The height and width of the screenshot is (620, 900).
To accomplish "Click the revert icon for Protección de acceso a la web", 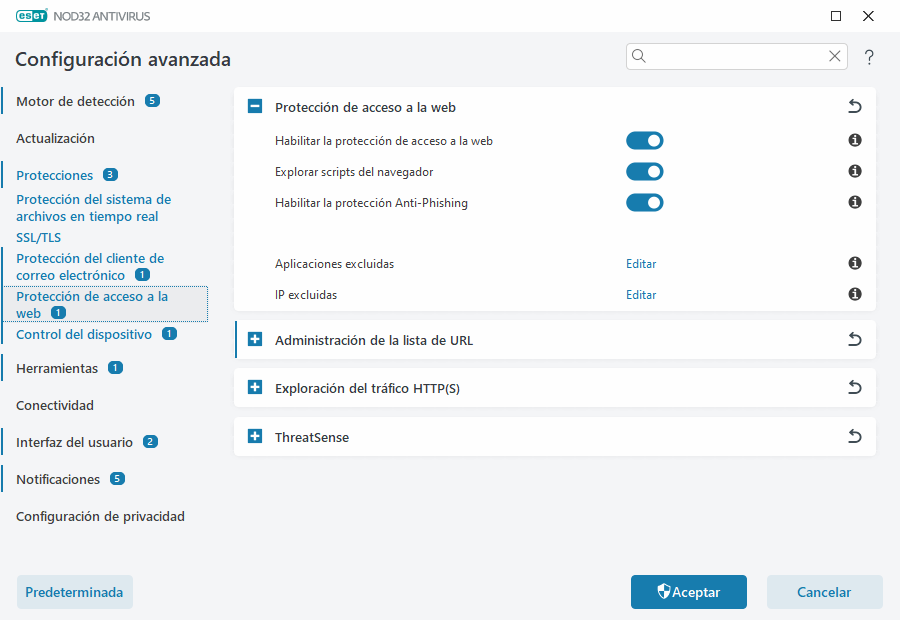I will pyautogui.click(x=854, y=106).
